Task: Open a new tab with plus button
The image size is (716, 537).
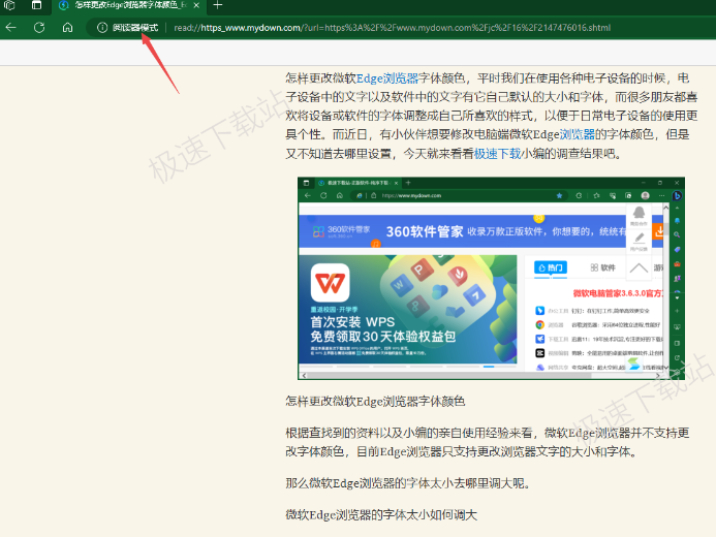Action: coord(218,5)
